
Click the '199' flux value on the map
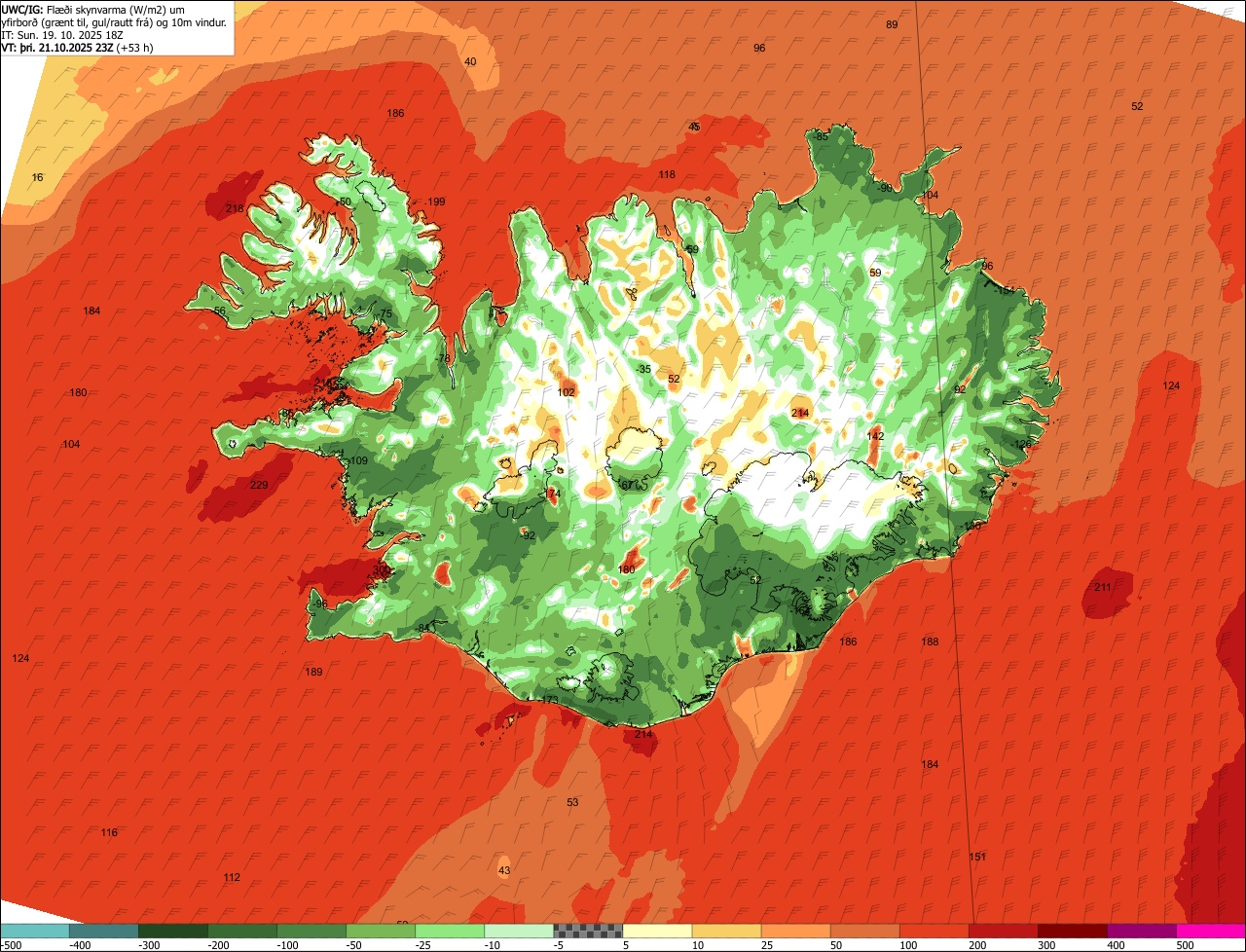[x=436, y=201]
